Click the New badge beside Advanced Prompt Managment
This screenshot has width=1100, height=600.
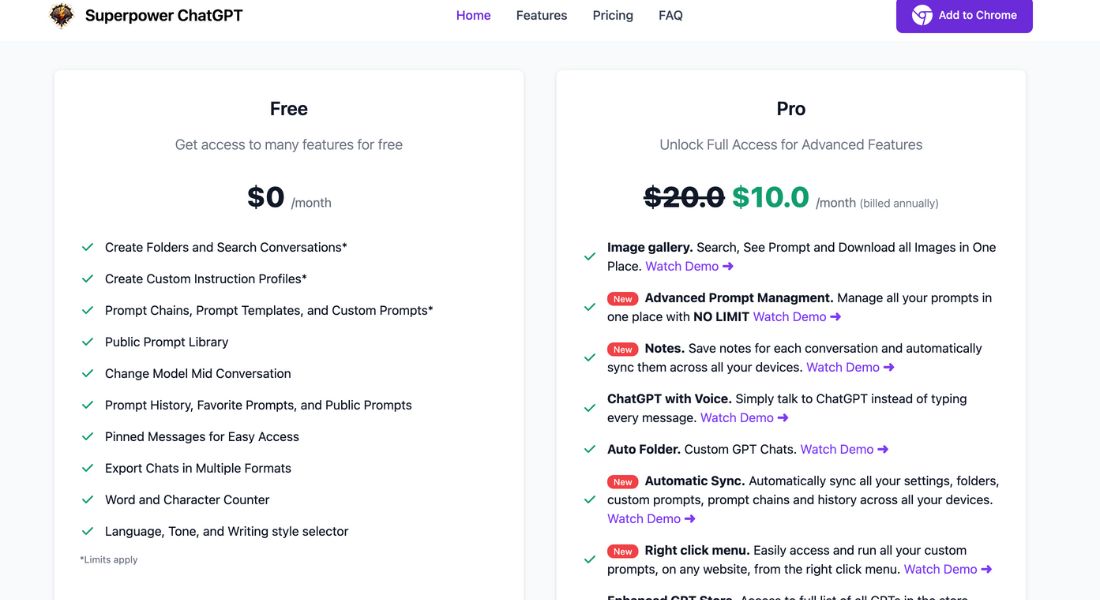pos(622,299)
